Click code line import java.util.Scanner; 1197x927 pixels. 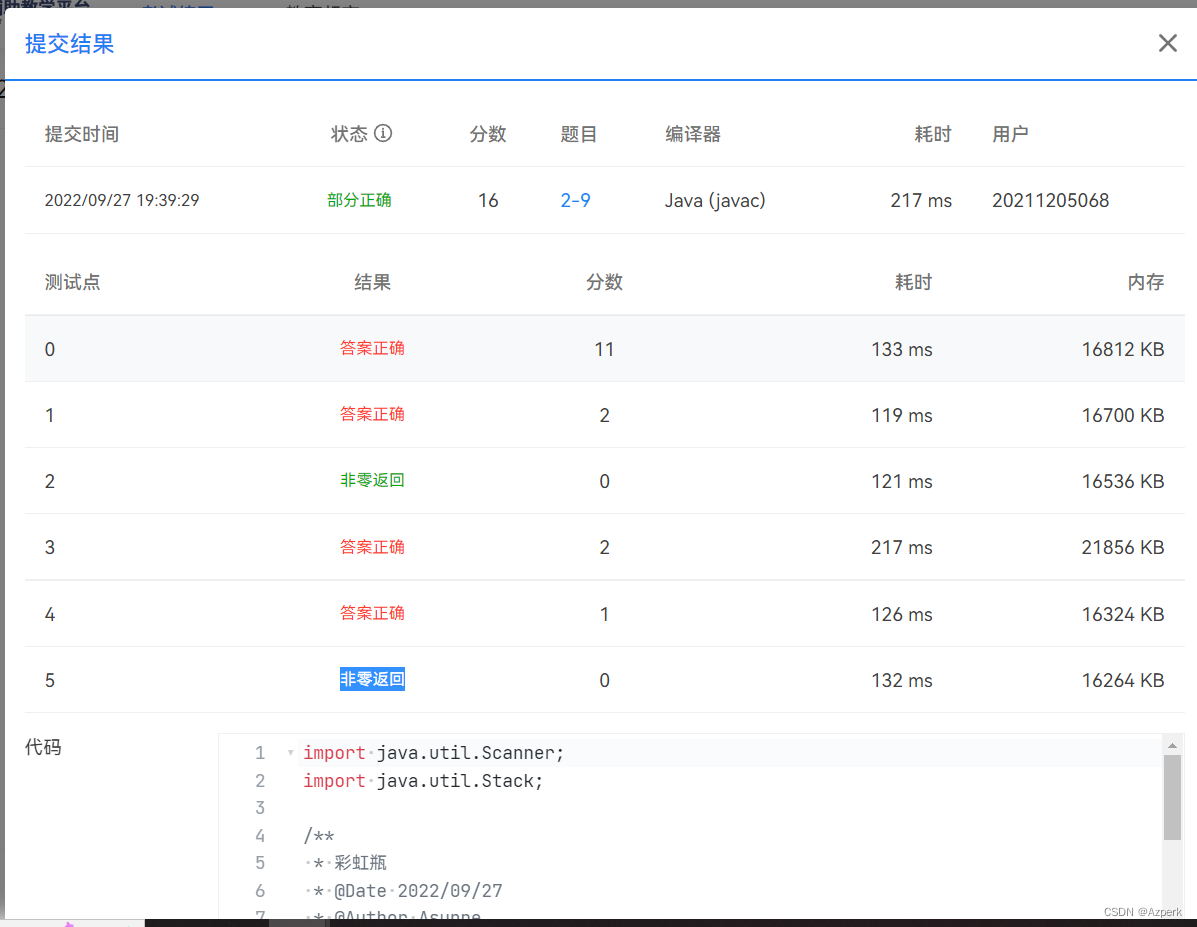click(434, 753)
